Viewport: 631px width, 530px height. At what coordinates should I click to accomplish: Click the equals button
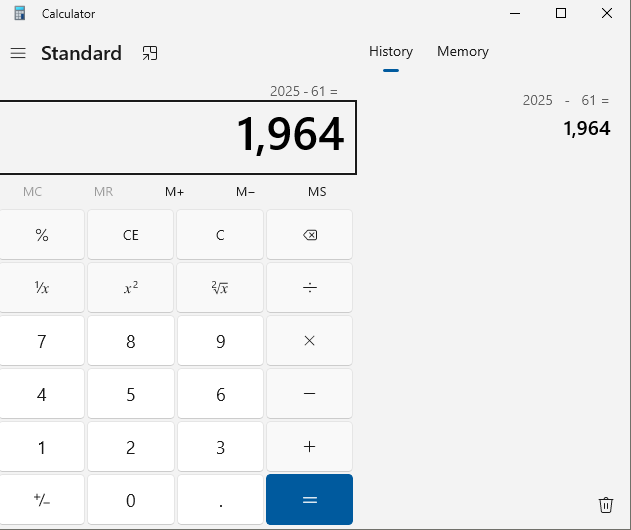click(309, 499)
